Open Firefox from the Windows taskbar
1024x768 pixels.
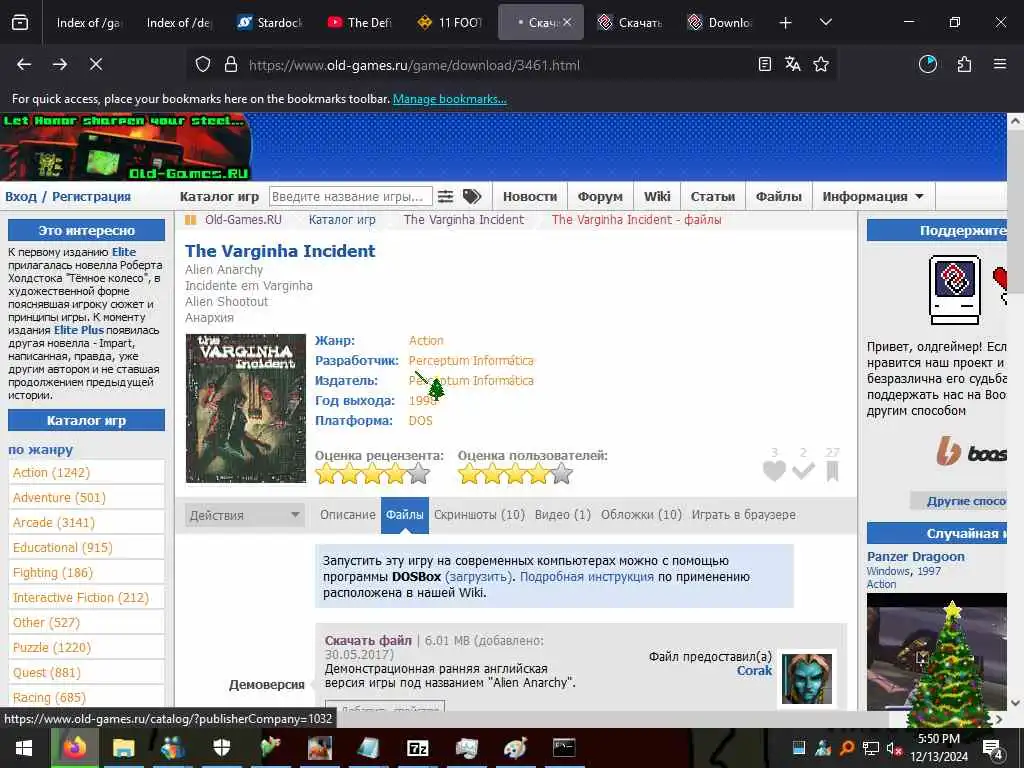coord(74,747)
